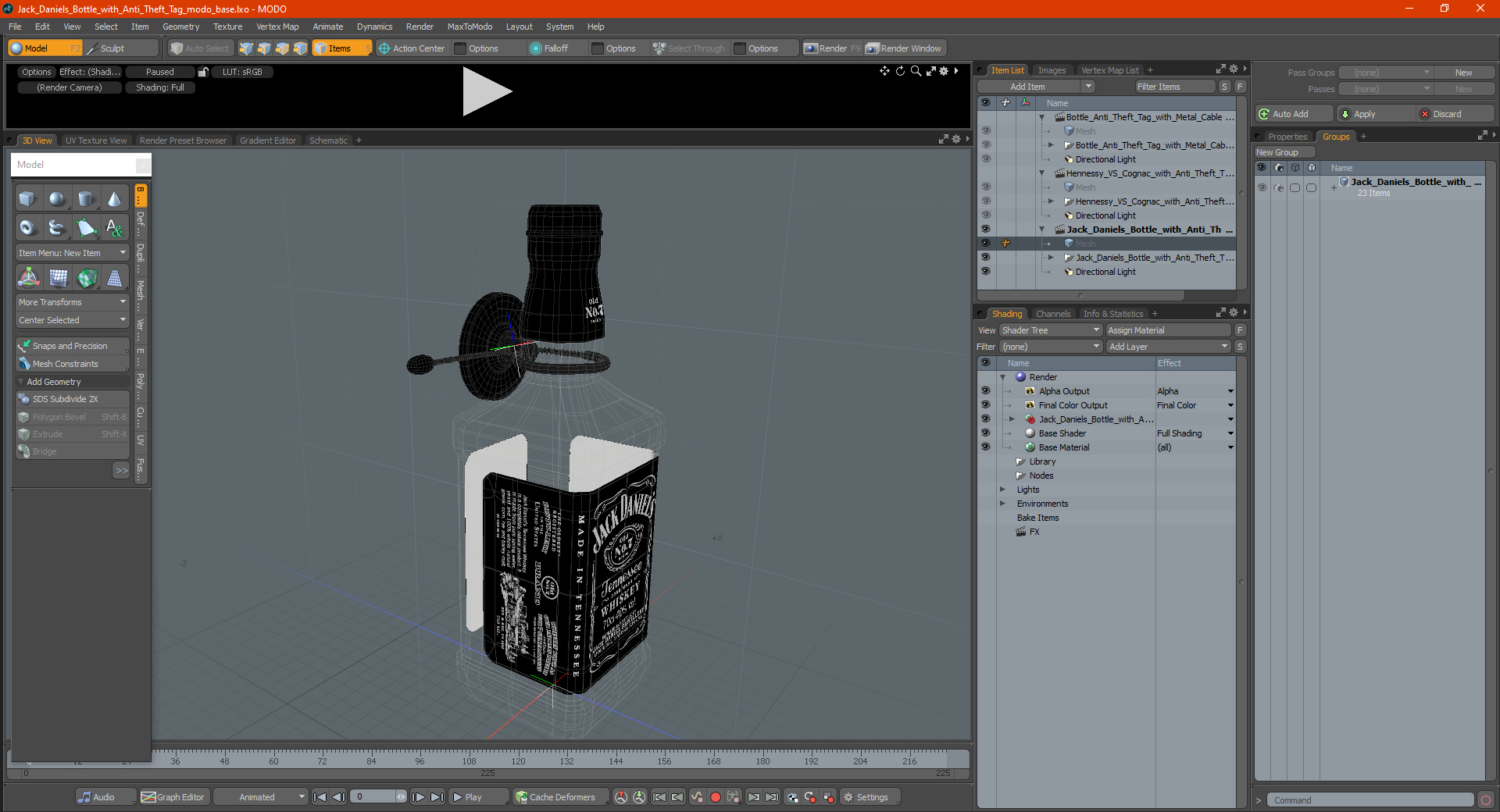Click the Command input field
Viewport: 1500px width, 812px height.
point(1370,800)
